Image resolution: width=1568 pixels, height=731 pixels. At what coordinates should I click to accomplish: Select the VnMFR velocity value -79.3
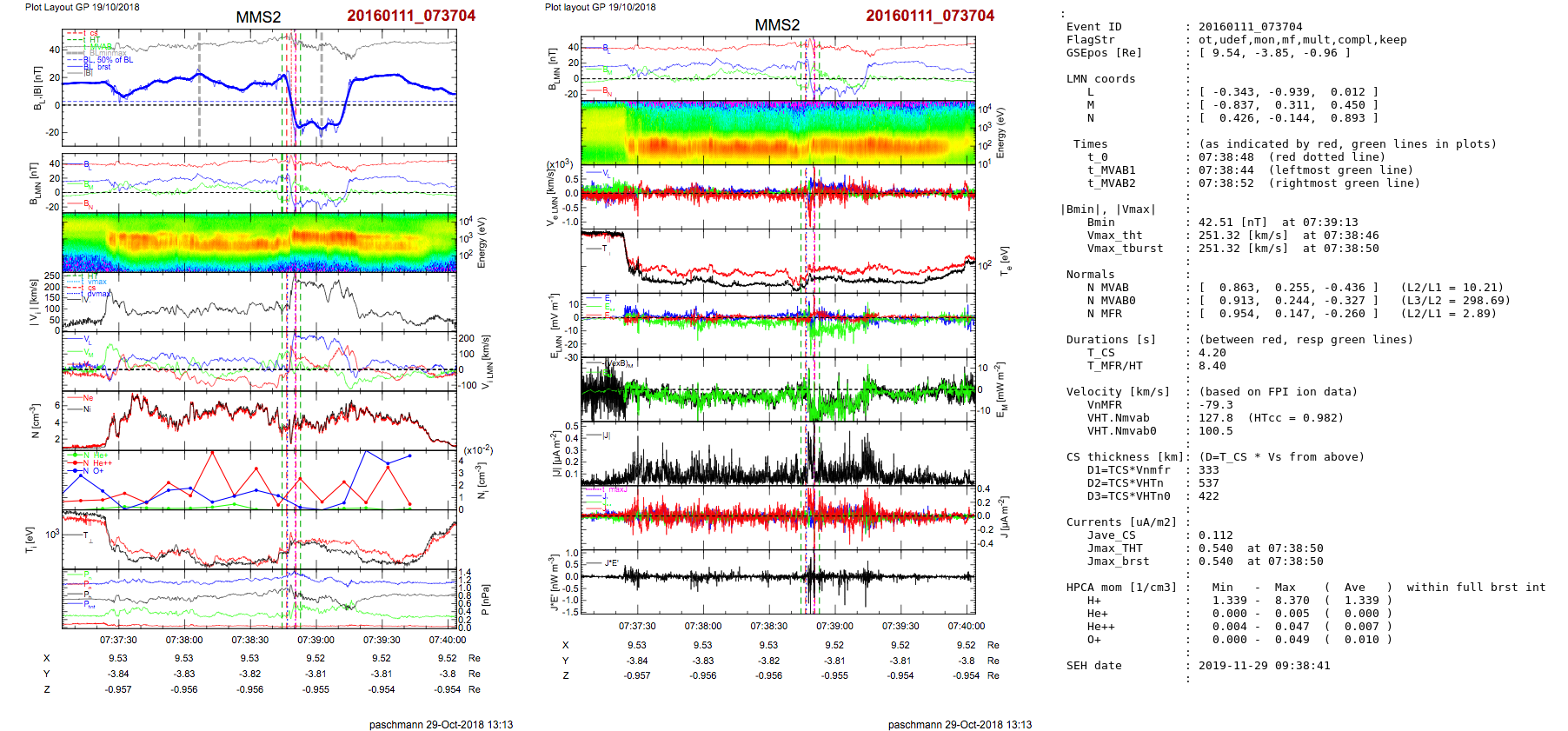point(1215,405)
